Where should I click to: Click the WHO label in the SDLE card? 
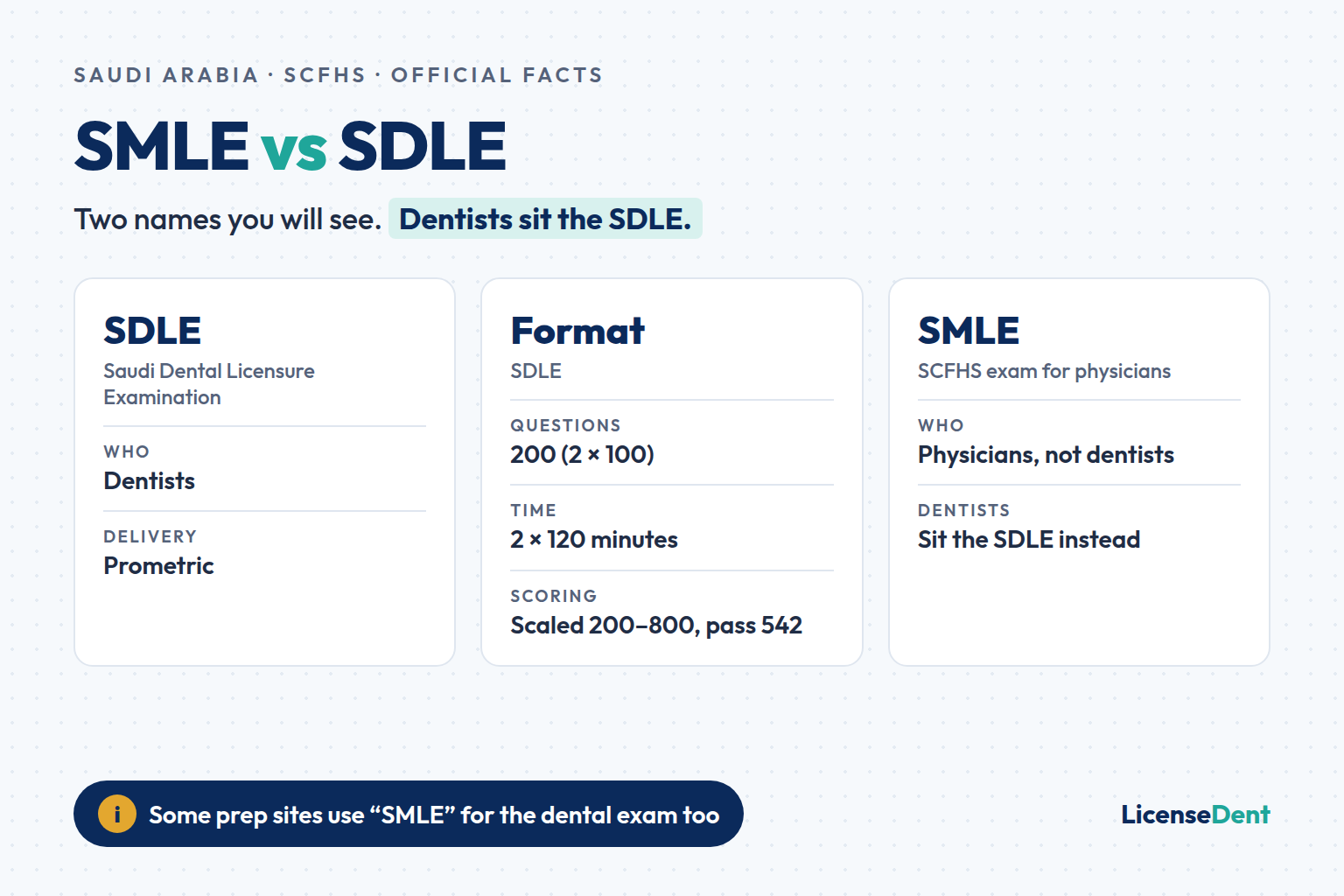tap(127, 451)
